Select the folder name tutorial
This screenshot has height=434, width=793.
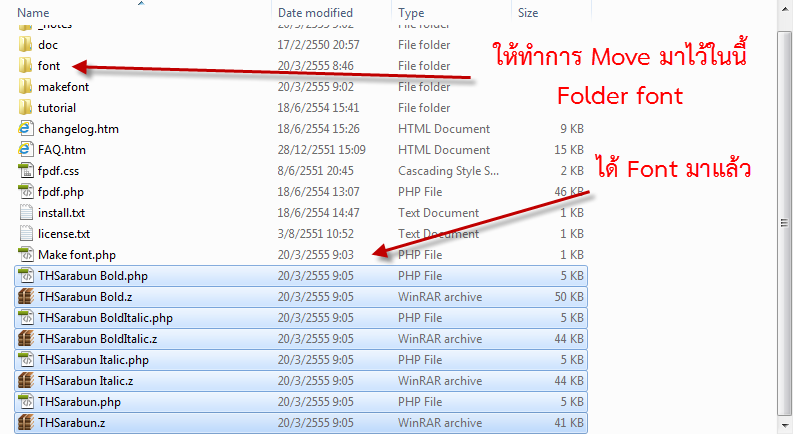[57, 108]
